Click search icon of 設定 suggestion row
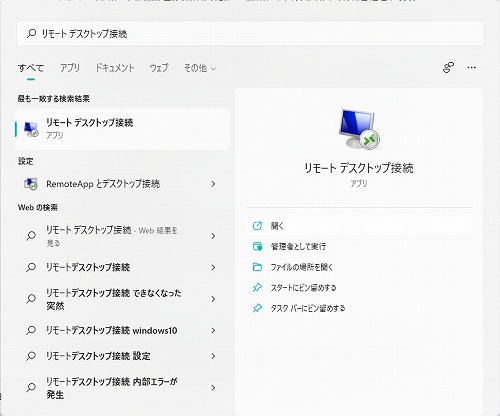 click(x=31, y=356)
